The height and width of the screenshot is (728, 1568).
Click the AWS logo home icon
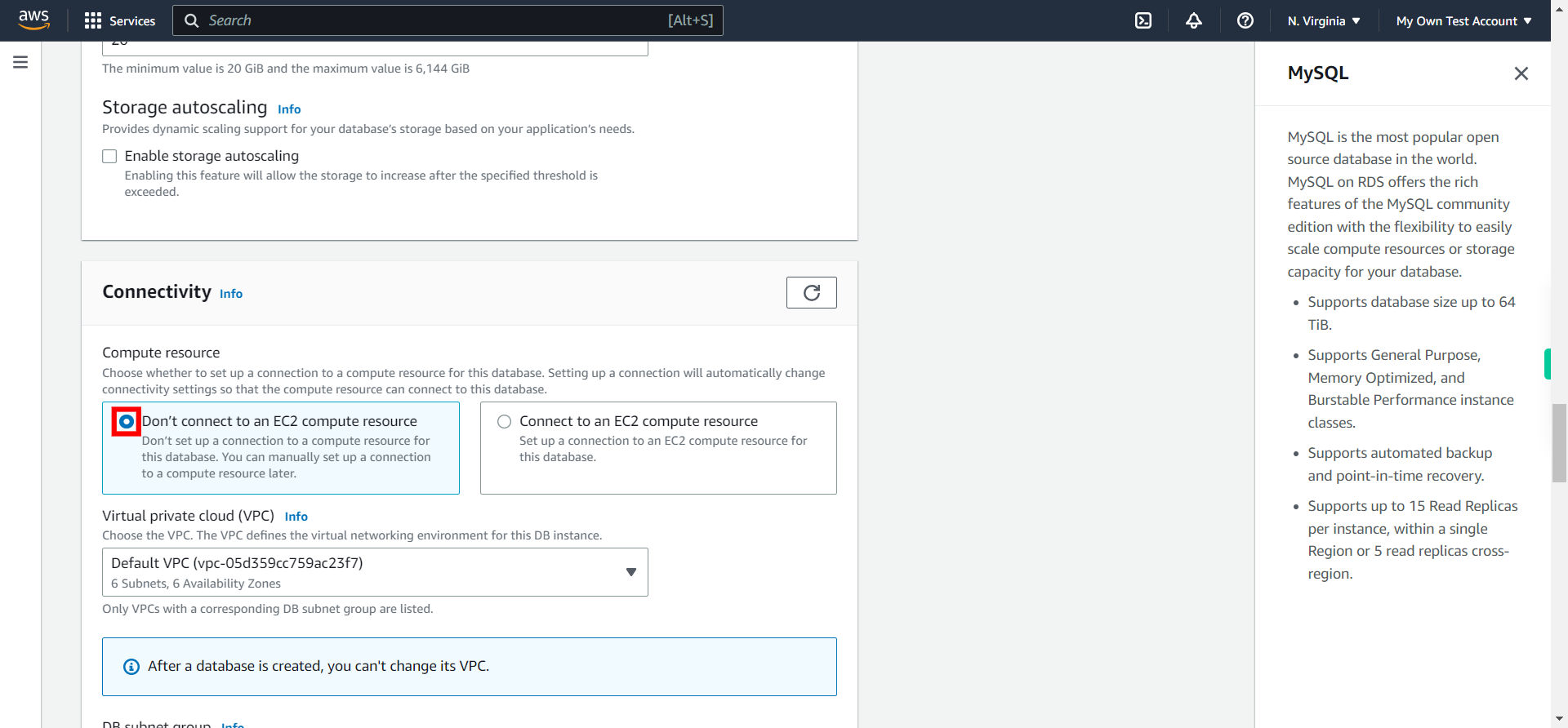(x=33, y=20)
